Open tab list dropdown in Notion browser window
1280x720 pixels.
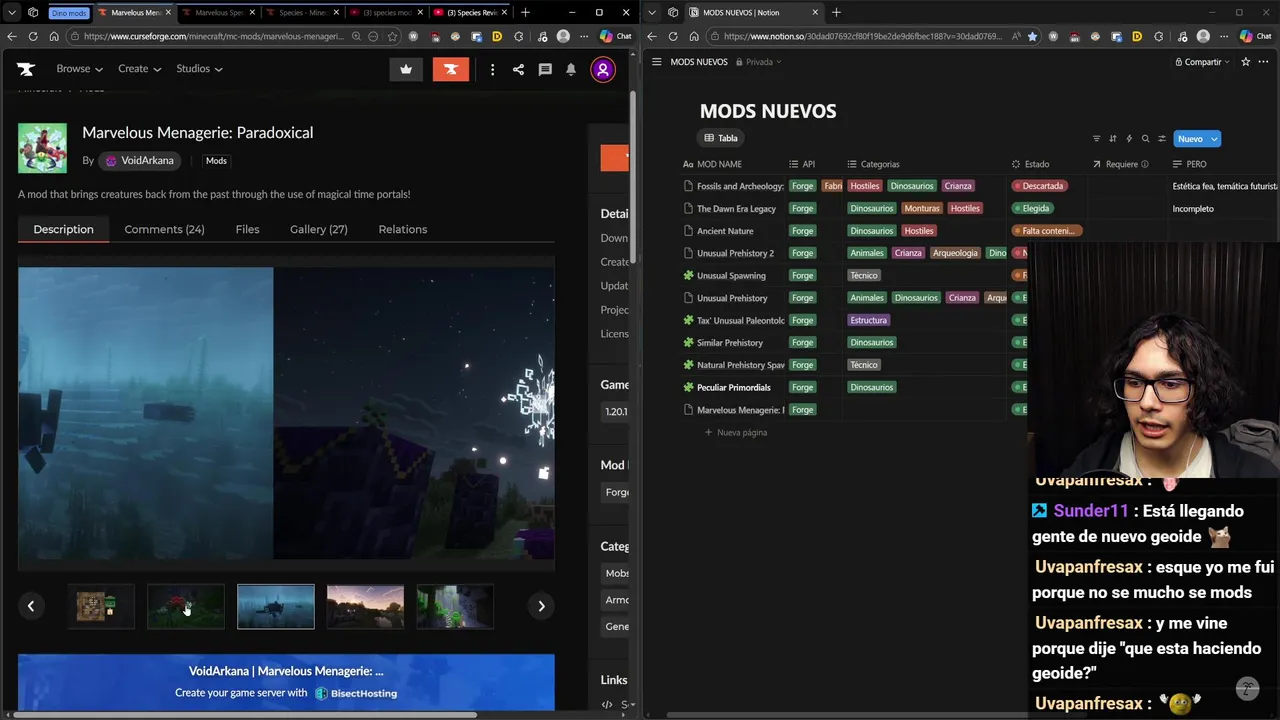tap(652, 12)
